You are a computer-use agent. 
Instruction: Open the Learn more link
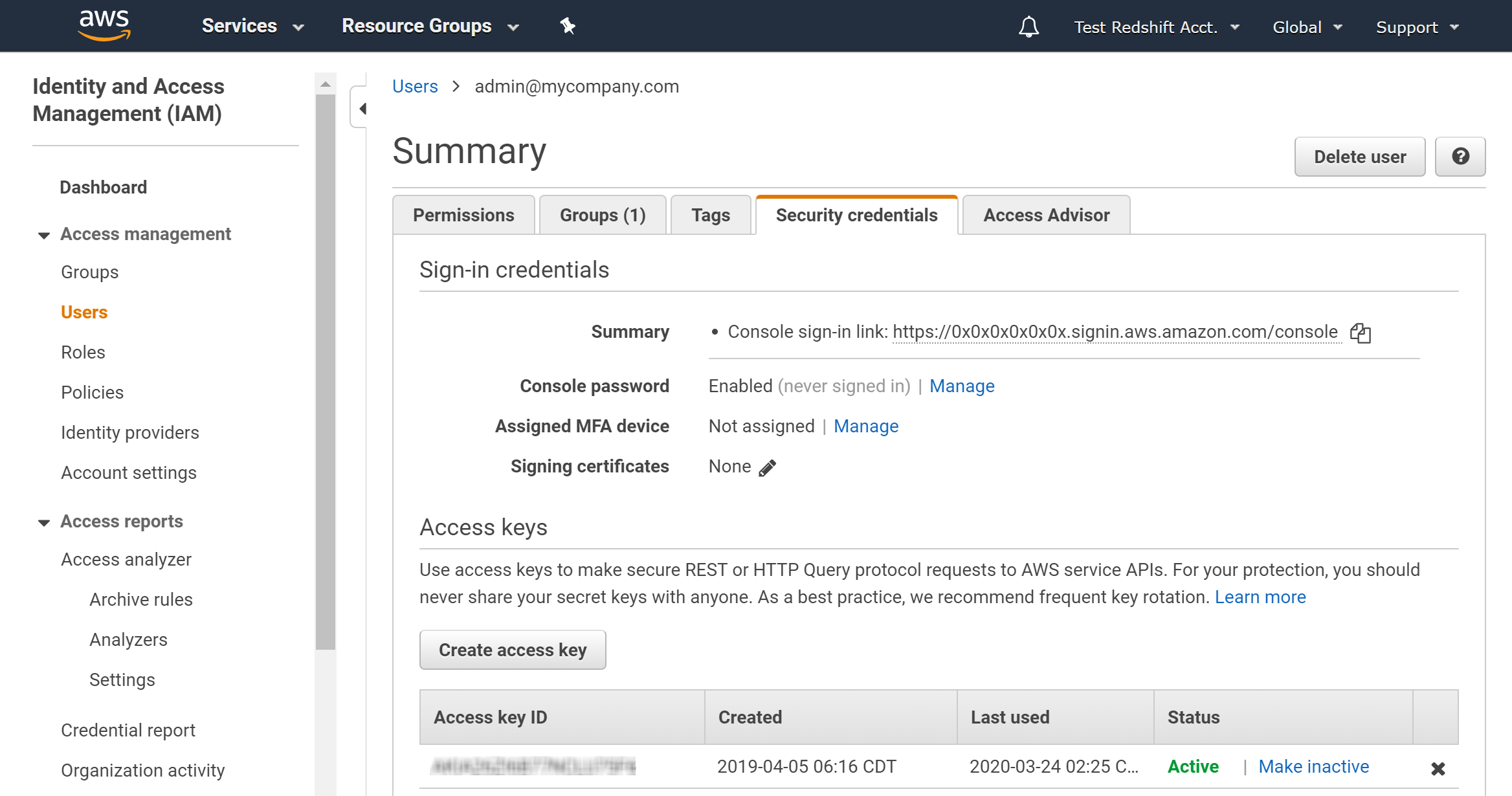[x=1260, y=597]
